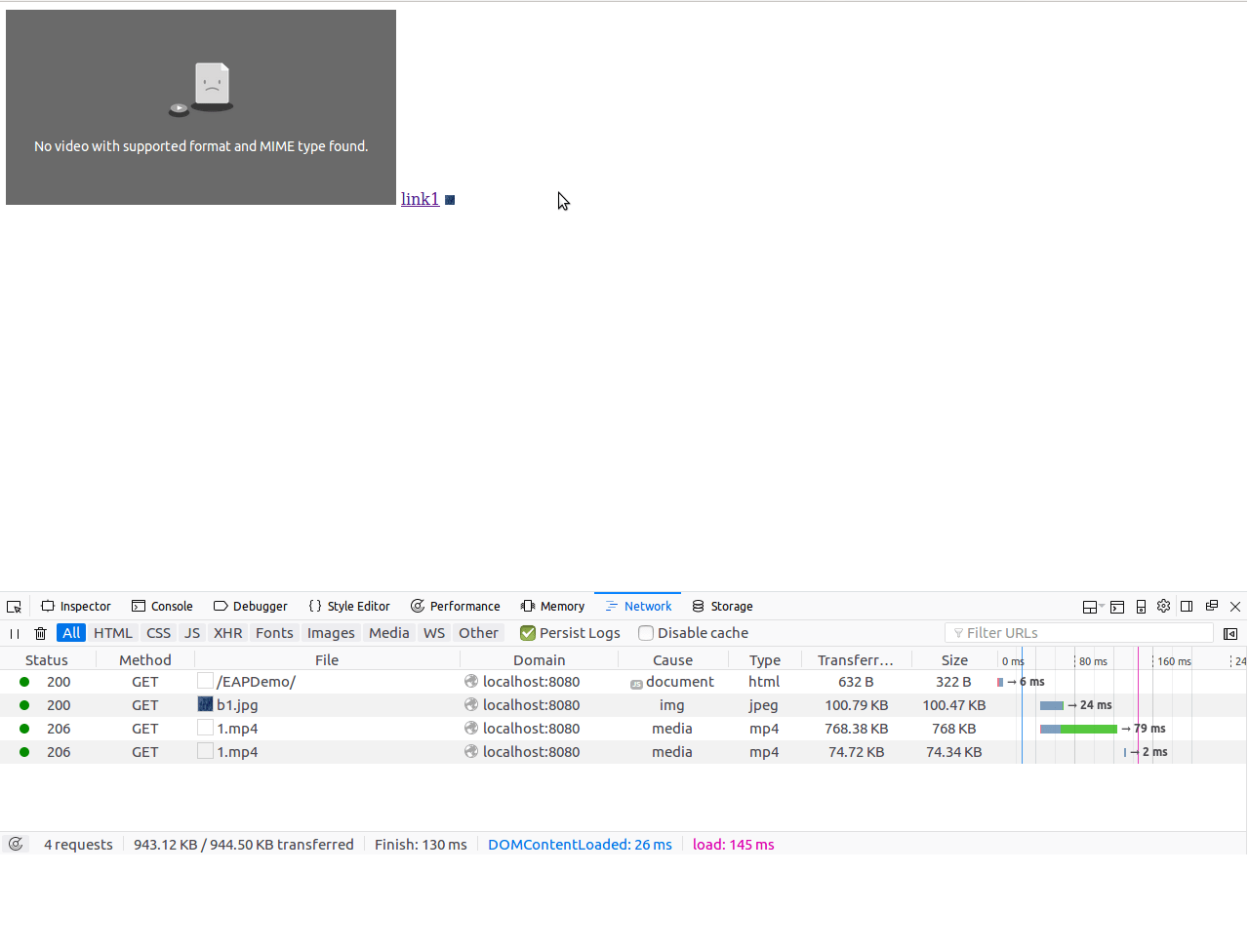Viewport: 1249px width, 952px height.
Task: Activate the element picker tool
Action: 14,607
